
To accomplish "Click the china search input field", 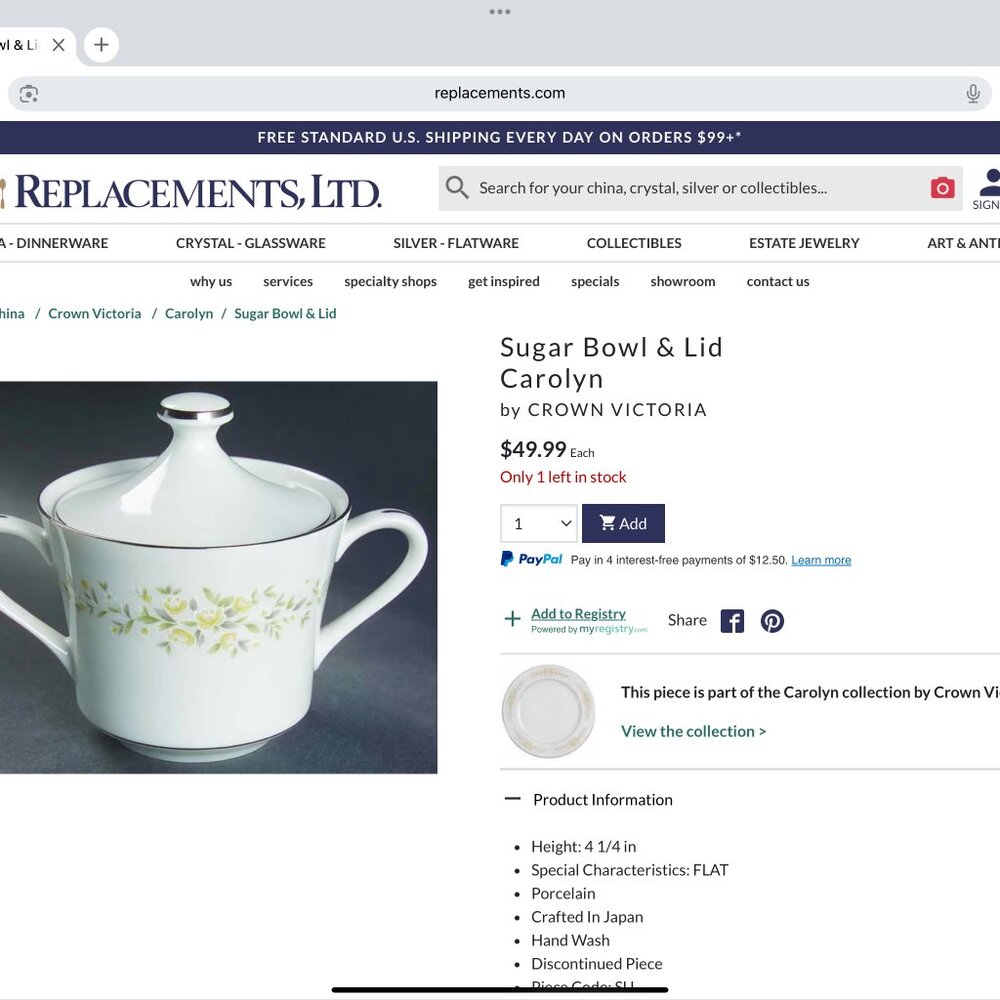I will (x=690, y=188).
